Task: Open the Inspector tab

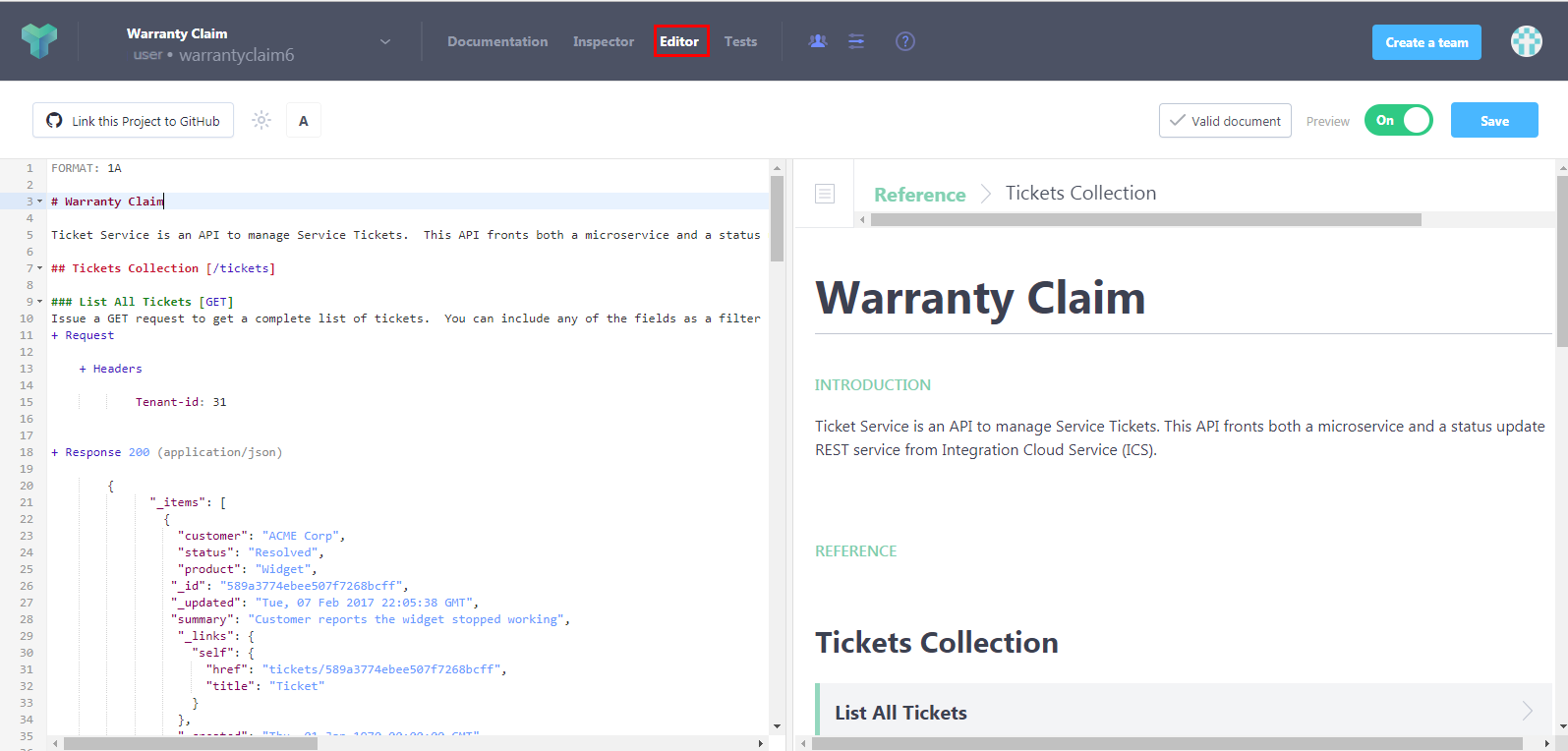Action: tap(604, 41)
